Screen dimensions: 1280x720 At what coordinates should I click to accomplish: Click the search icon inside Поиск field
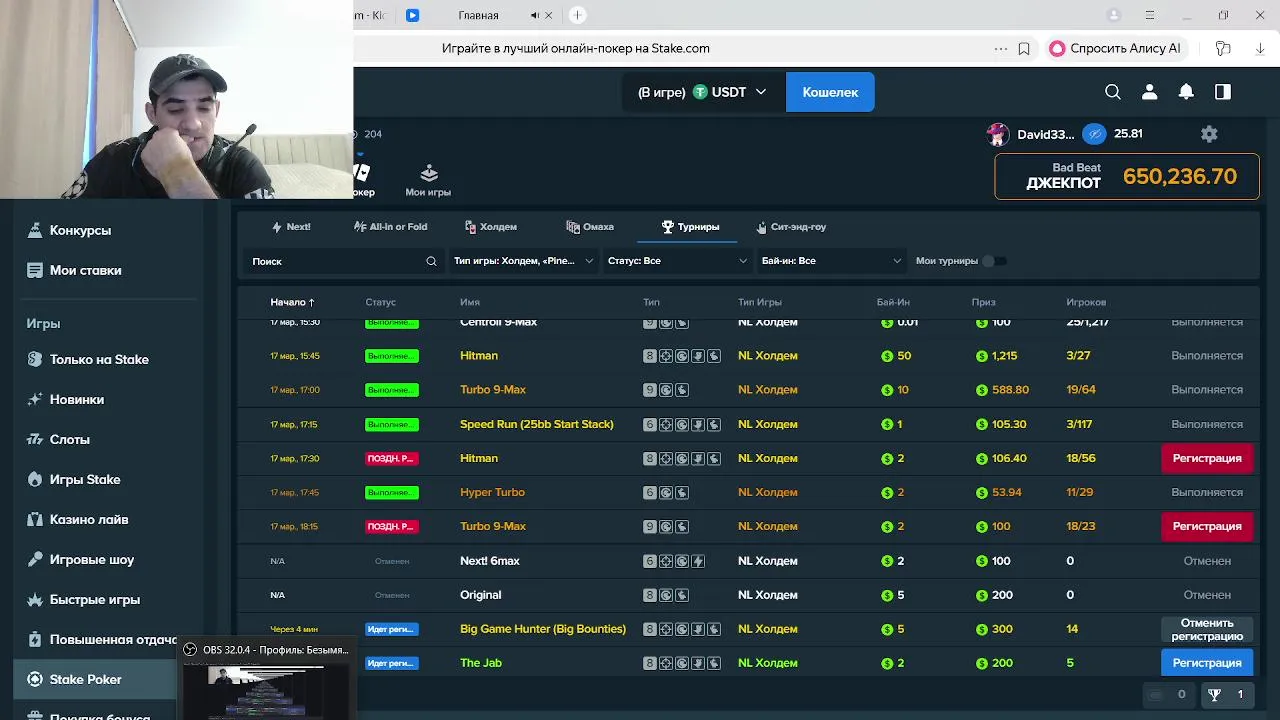point(431,261)
